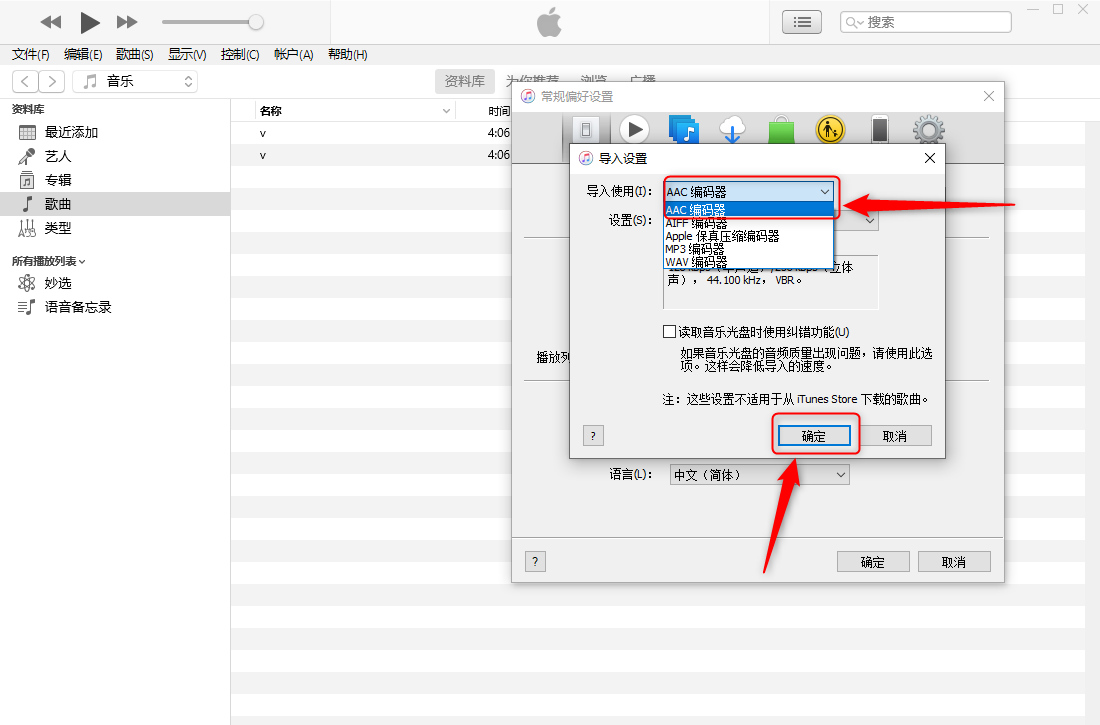Choose Apple 保真压缩编码器 from the list

tap(749, 237)
